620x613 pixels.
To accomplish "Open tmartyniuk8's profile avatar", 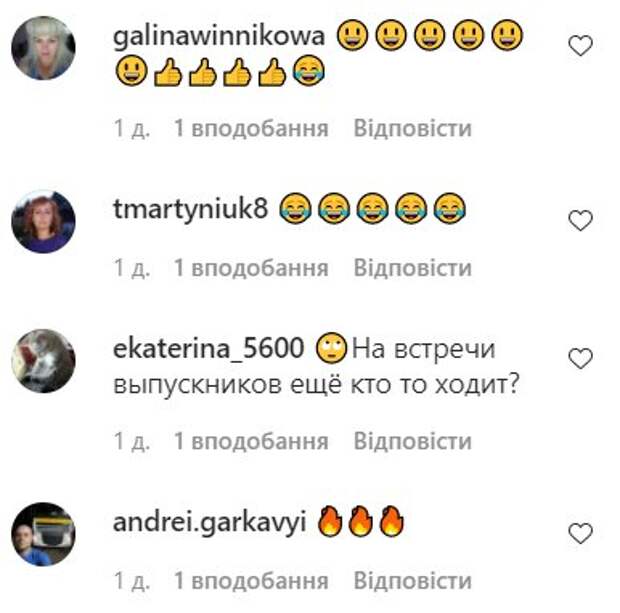I will (43, 221).
